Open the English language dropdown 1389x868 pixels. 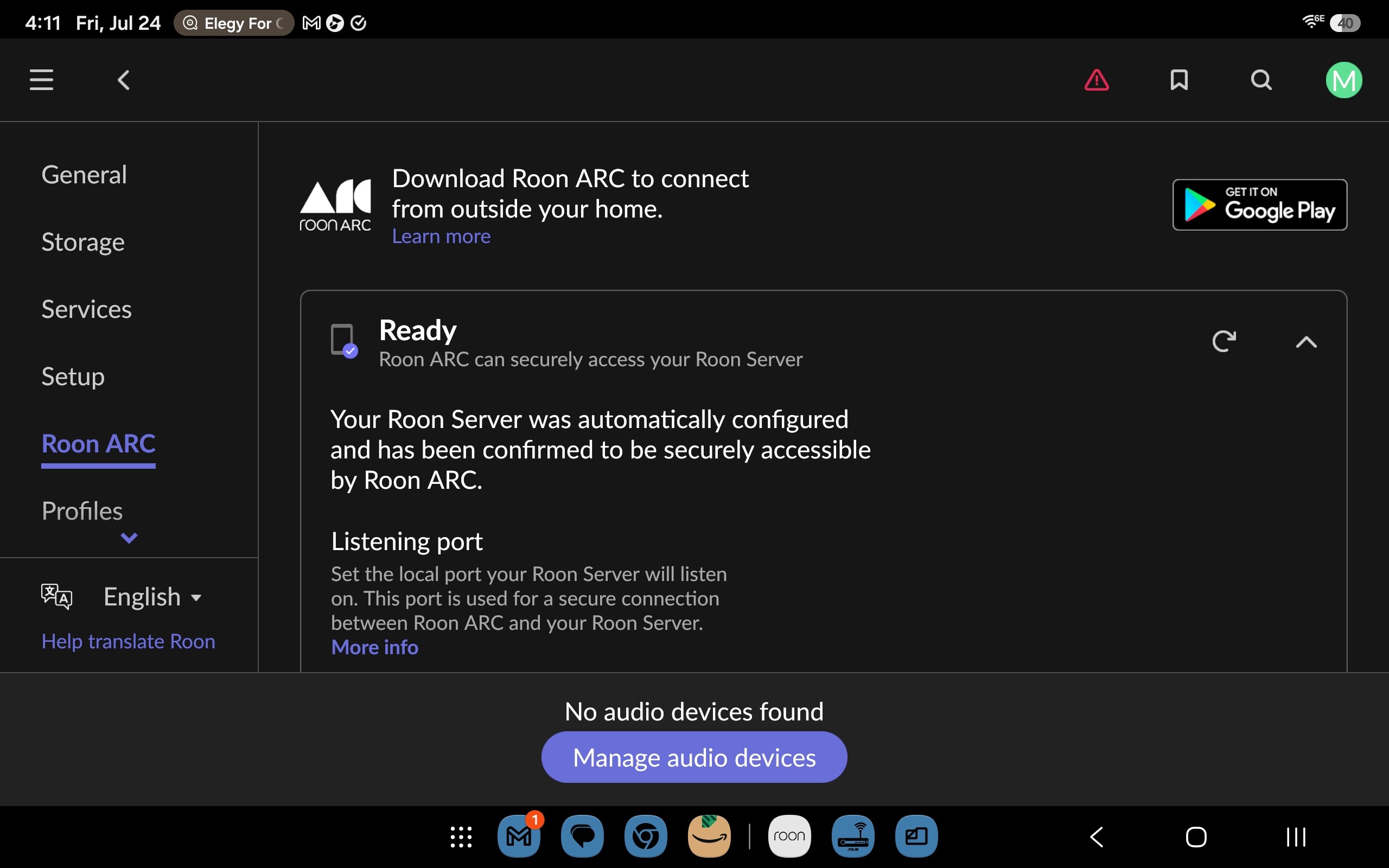(x=152, y=597)
